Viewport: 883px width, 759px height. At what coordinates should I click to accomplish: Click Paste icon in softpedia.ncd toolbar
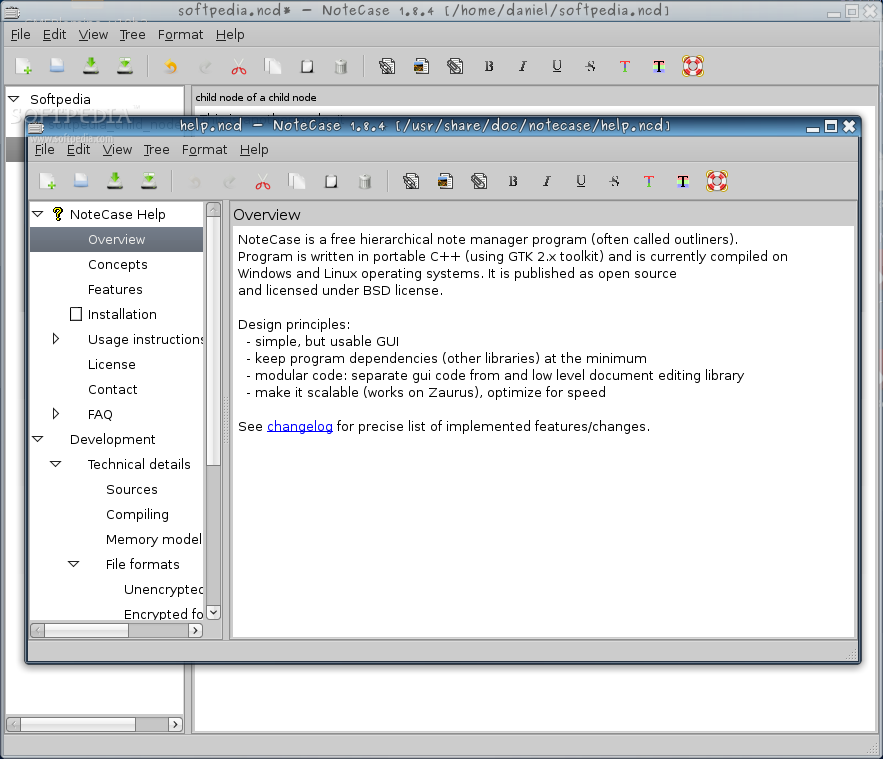pos(307,66)
